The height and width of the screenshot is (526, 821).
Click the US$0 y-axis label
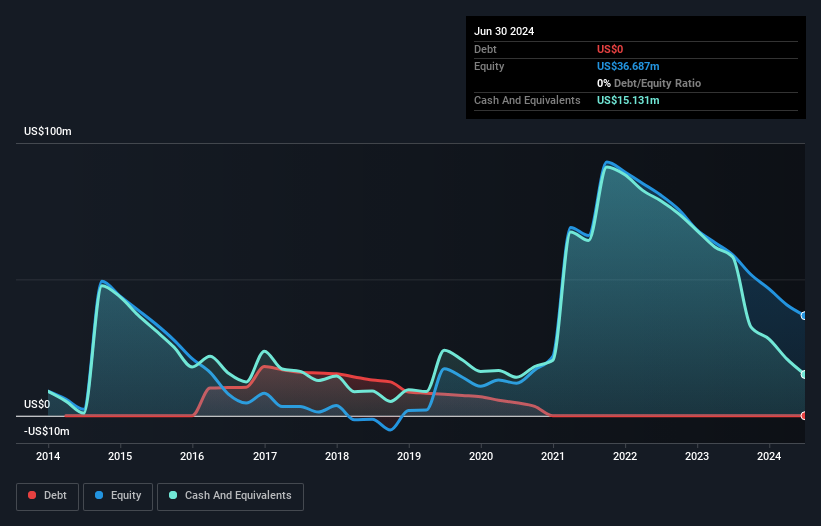click(37, 404)
